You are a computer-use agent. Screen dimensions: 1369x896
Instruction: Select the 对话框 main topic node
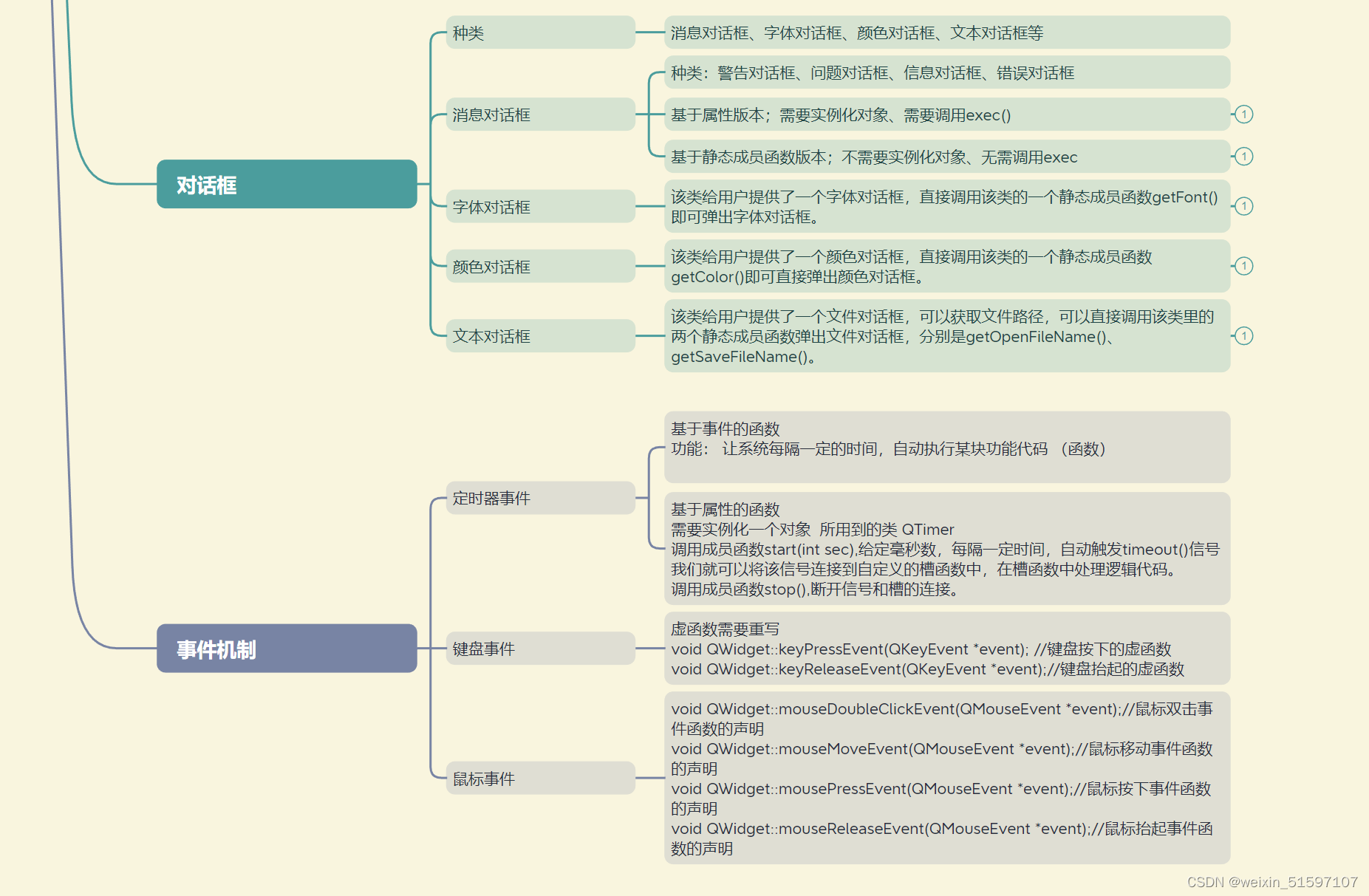(287, 184)
